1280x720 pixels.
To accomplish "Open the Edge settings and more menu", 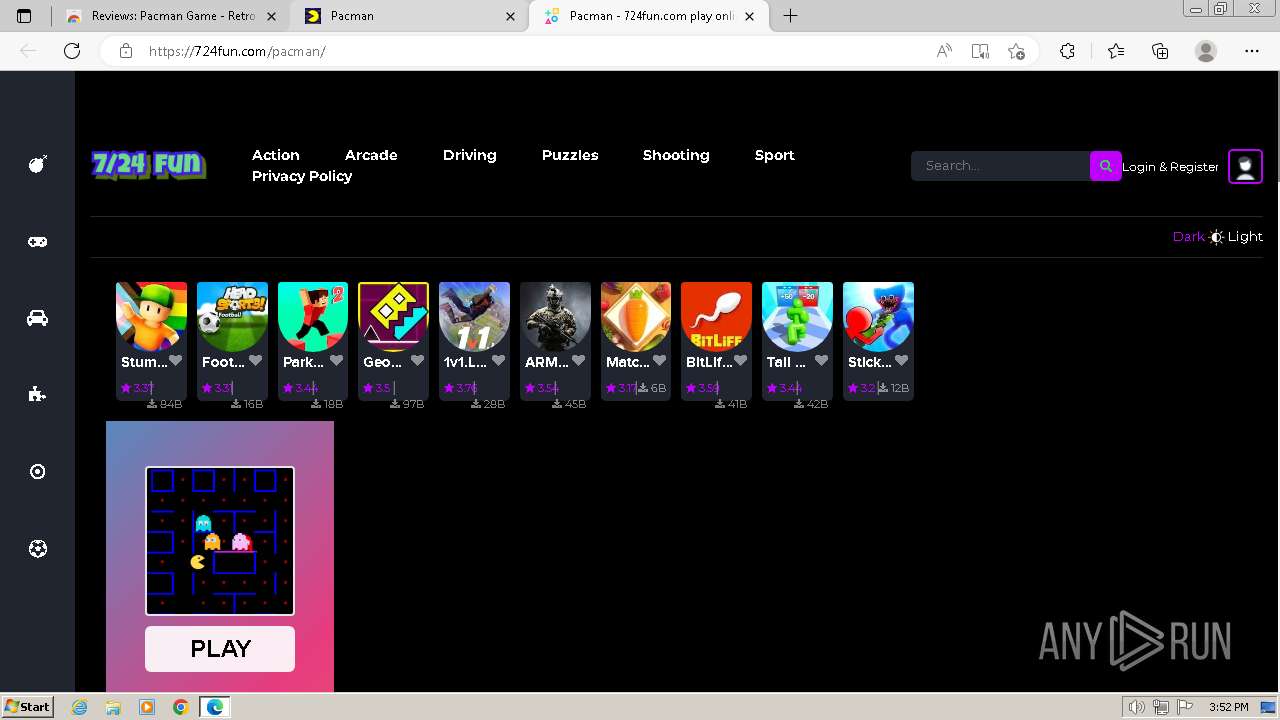I will pyautogui.click(x=1252, y=51).
